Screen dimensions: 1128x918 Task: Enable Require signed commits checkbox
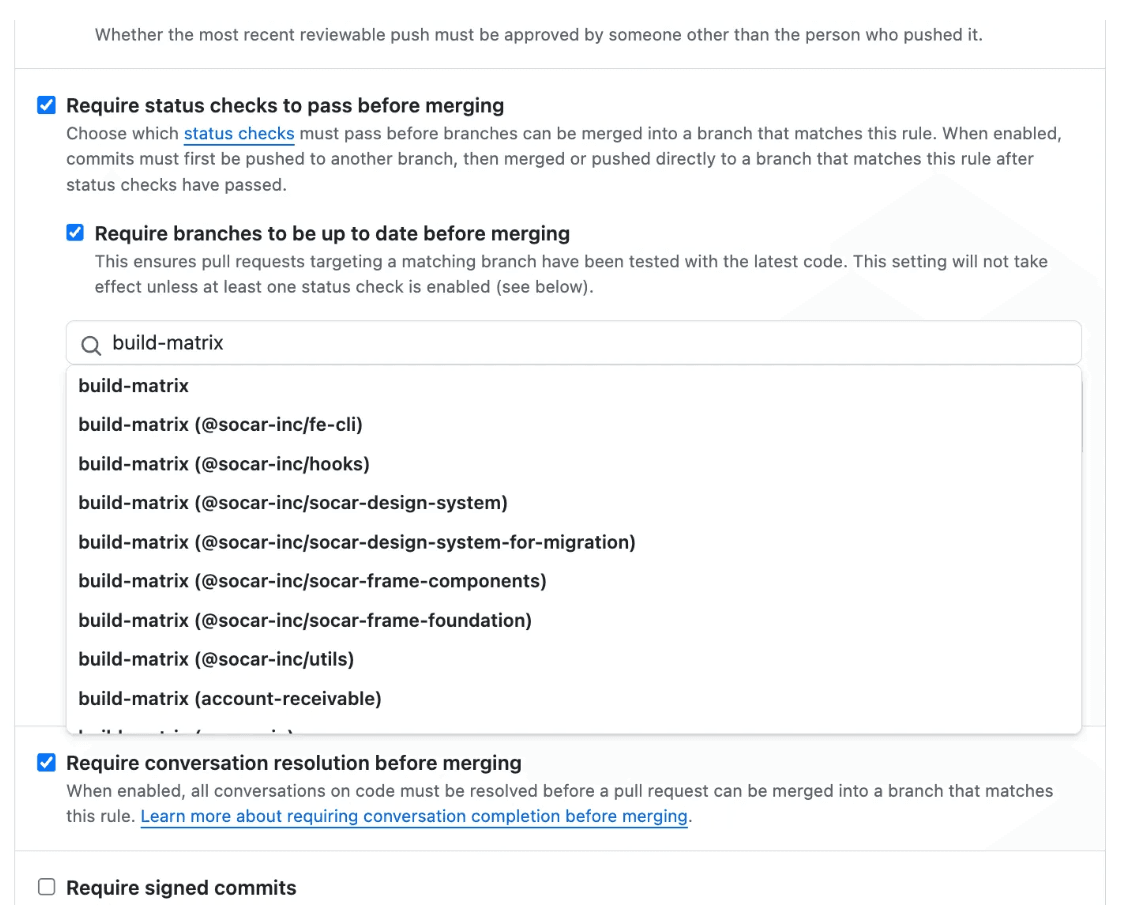47,886
